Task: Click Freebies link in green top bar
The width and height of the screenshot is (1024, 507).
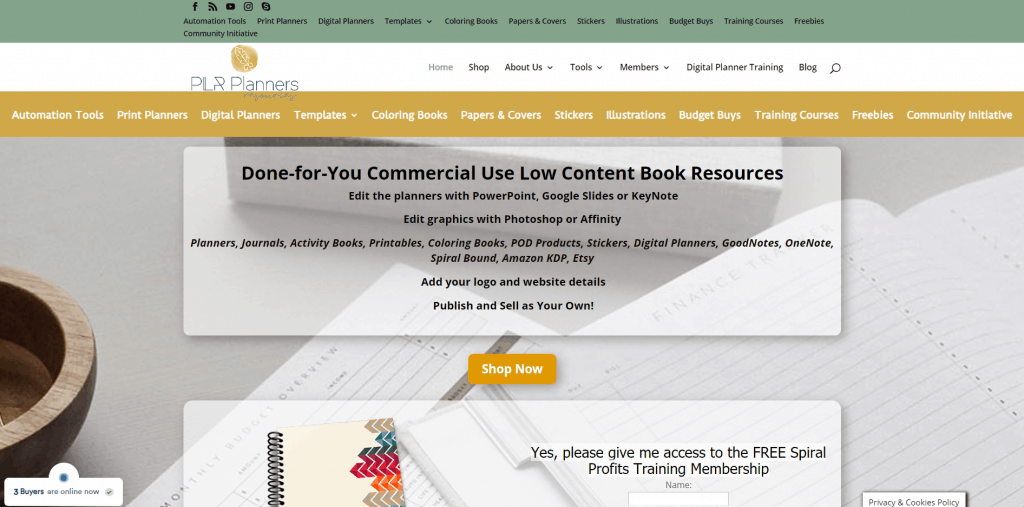Action: 809,21
